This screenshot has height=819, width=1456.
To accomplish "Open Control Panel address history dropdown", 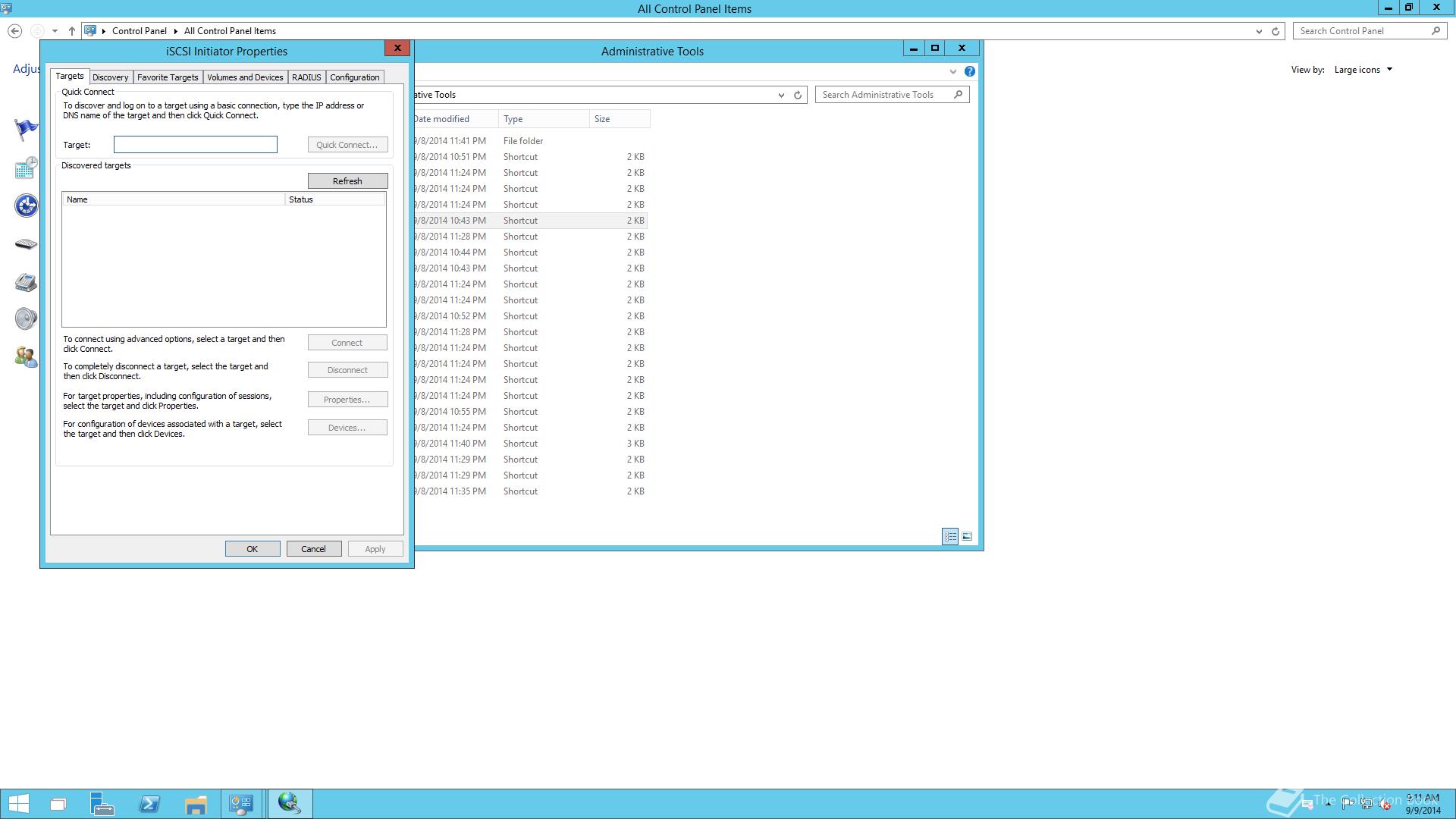I will tap(1259, 31).
